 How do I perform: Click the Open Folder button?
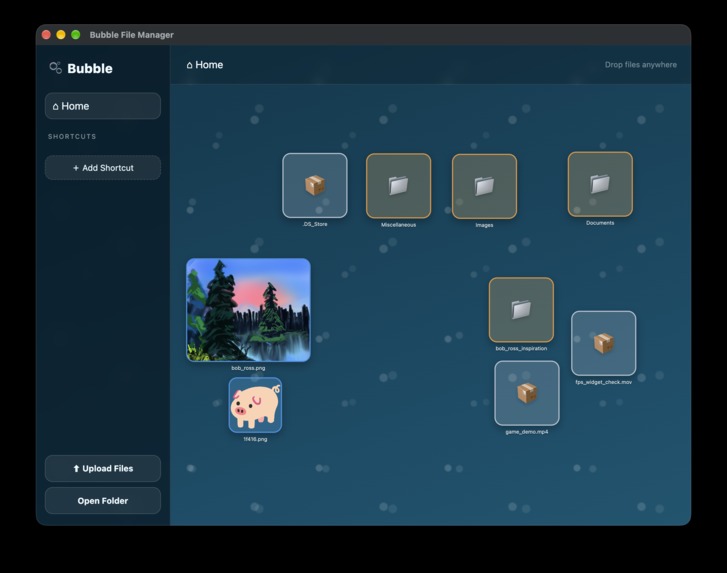(103, 501)
